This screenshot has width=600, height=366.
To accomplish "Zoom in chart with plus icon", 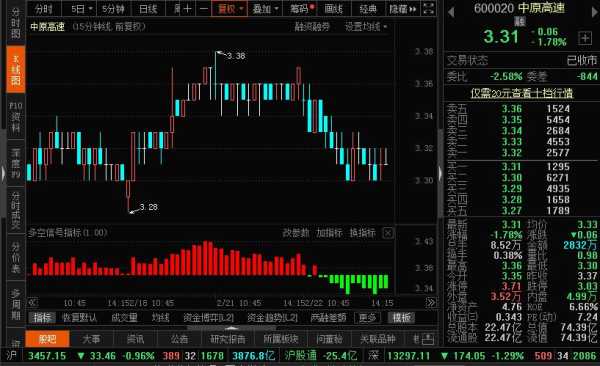I will [188, 8].
